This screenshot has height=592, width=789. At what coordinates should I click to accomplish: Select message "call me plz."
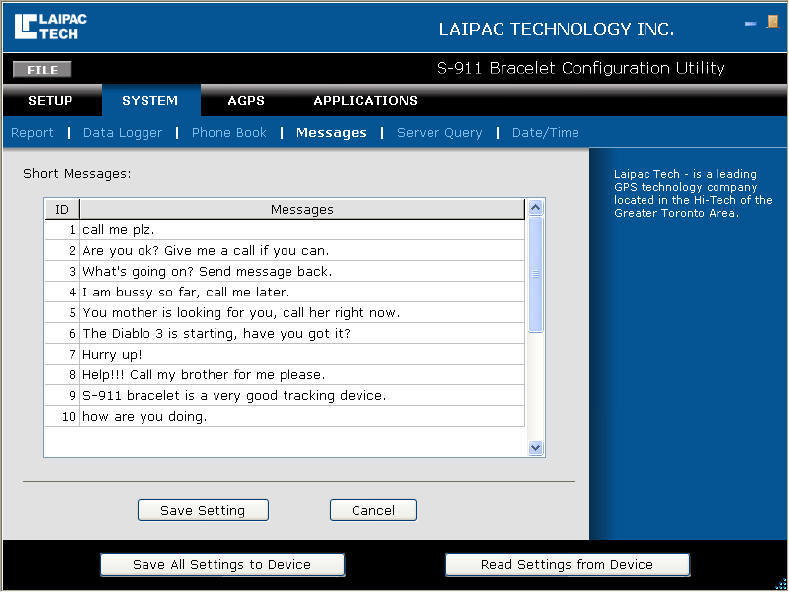tap(302, 230)
